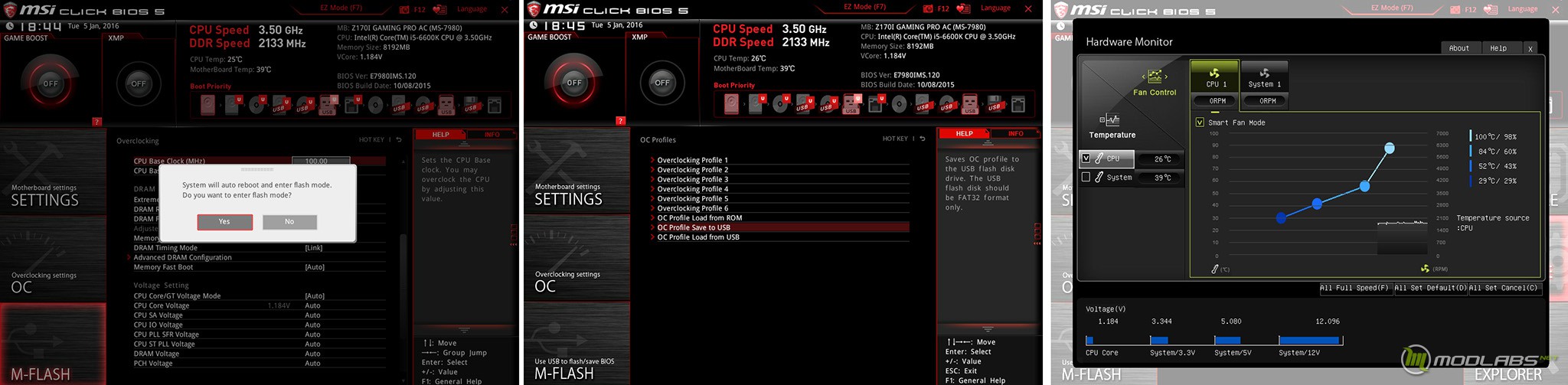Image resolution: width=1568 pixels, height=385 pixels.
Task: Decline flash mode with No button
Action: point(289,221)
